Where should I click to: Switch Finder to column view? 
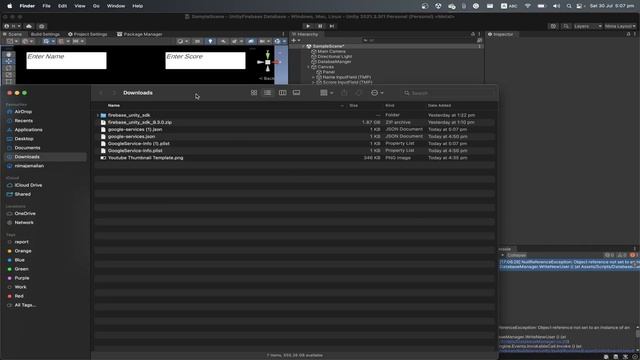282,93
